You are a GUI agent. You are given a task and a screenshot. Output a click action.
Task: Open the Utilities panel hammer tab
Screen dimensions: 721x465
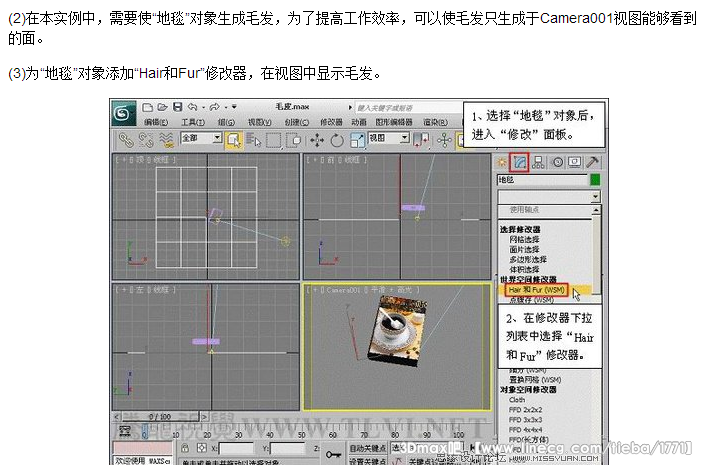point(592,162)
